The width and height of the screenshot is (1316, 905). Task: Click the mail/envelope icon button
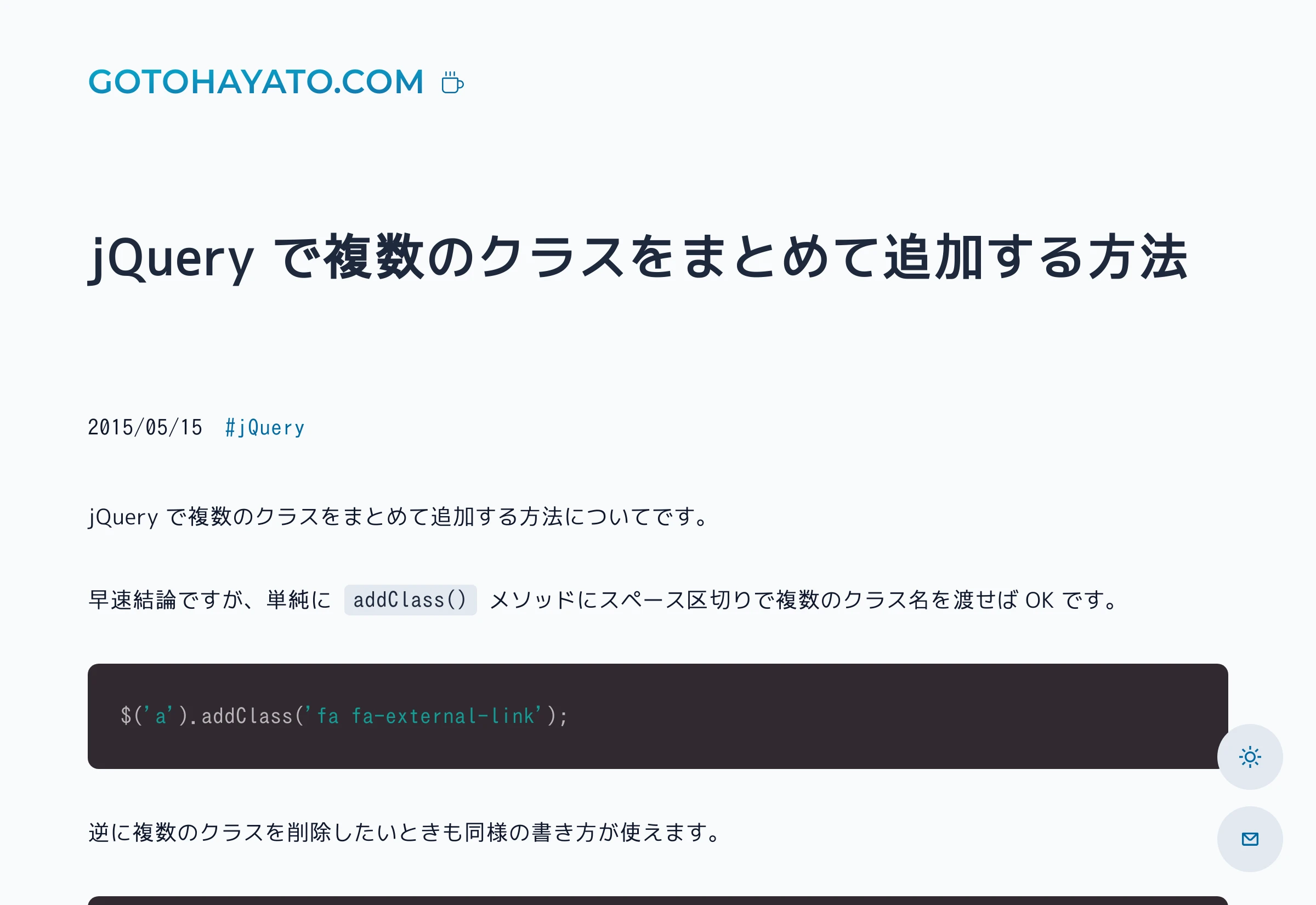coord(1250,839)
